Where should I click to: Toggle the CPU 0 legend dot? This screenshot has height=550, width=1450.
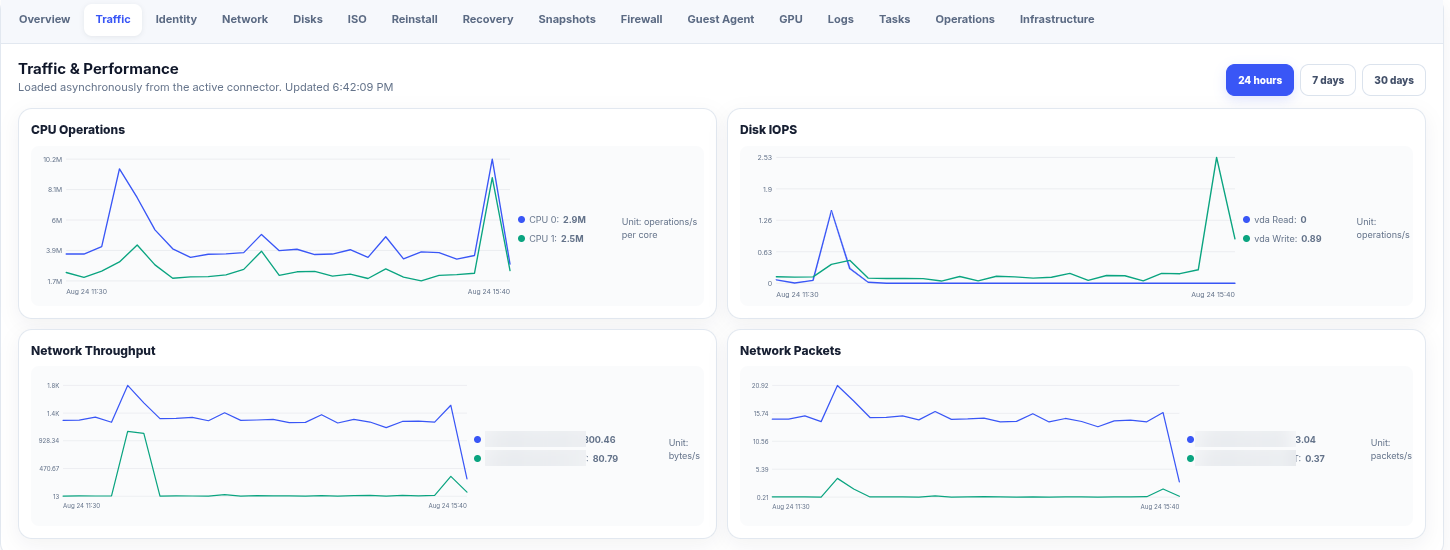(x=522, y=219)
